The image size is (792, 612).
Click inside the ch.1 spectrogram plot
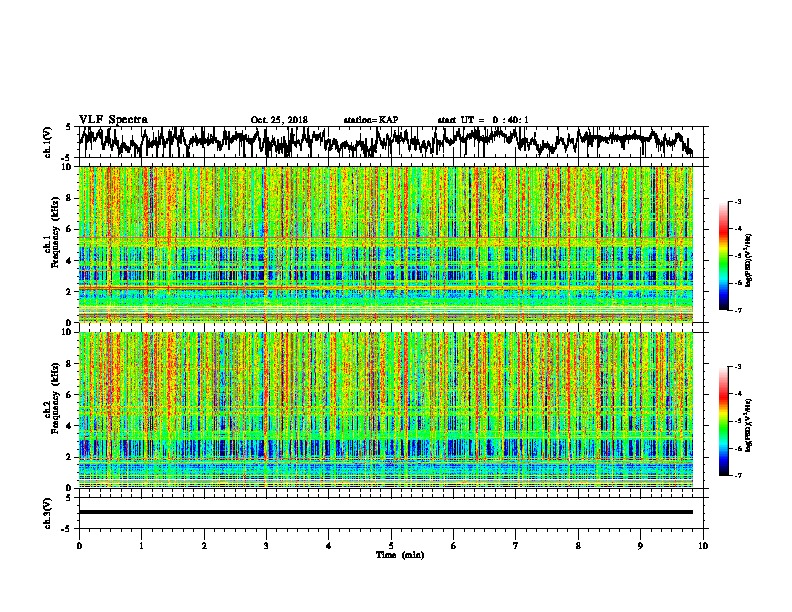[386, 244]
